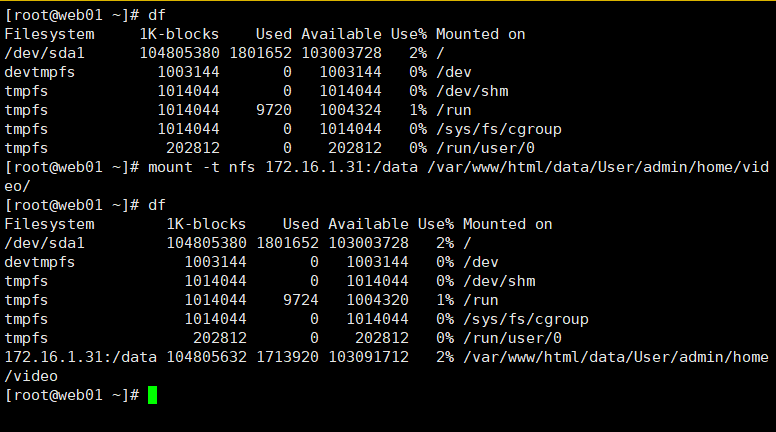Click "/dev/shm" mount point in second df output
Image resolution: width=776 pixels, height=432 pixels.
pyautogui.click(x=499, y=281)
